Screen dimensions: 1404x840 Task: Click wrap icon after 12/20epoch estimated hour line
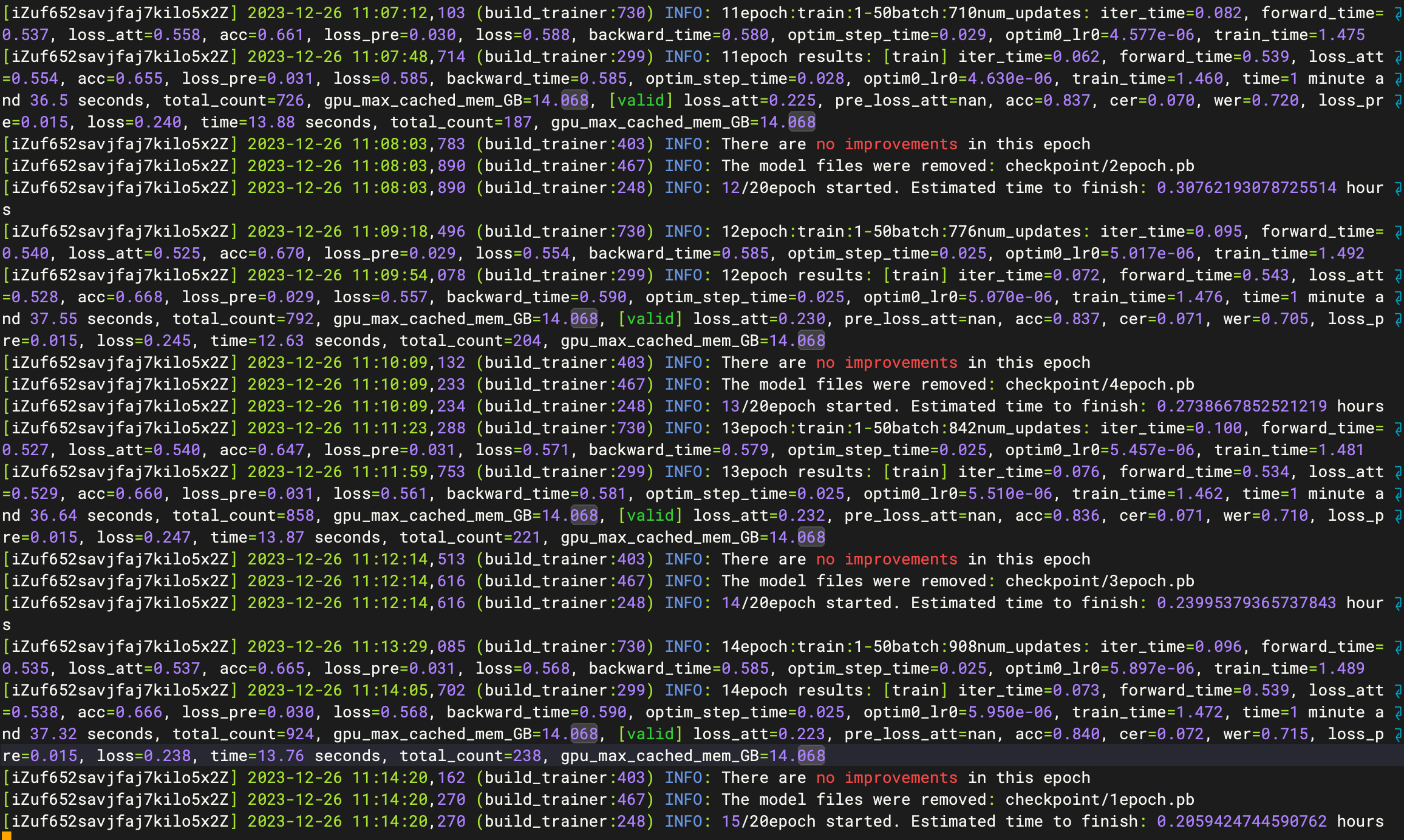pos(1398,188)
